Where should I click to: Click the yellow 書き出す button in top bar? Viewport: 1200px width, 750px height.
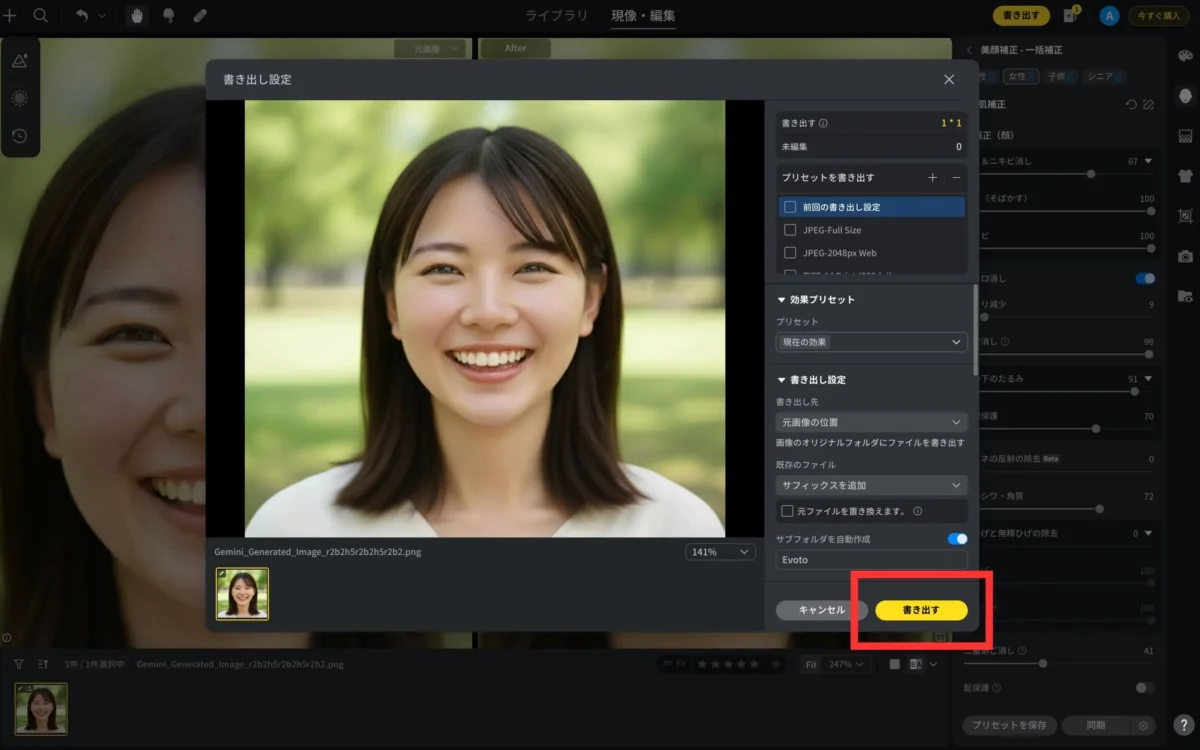click(1021, 15)
